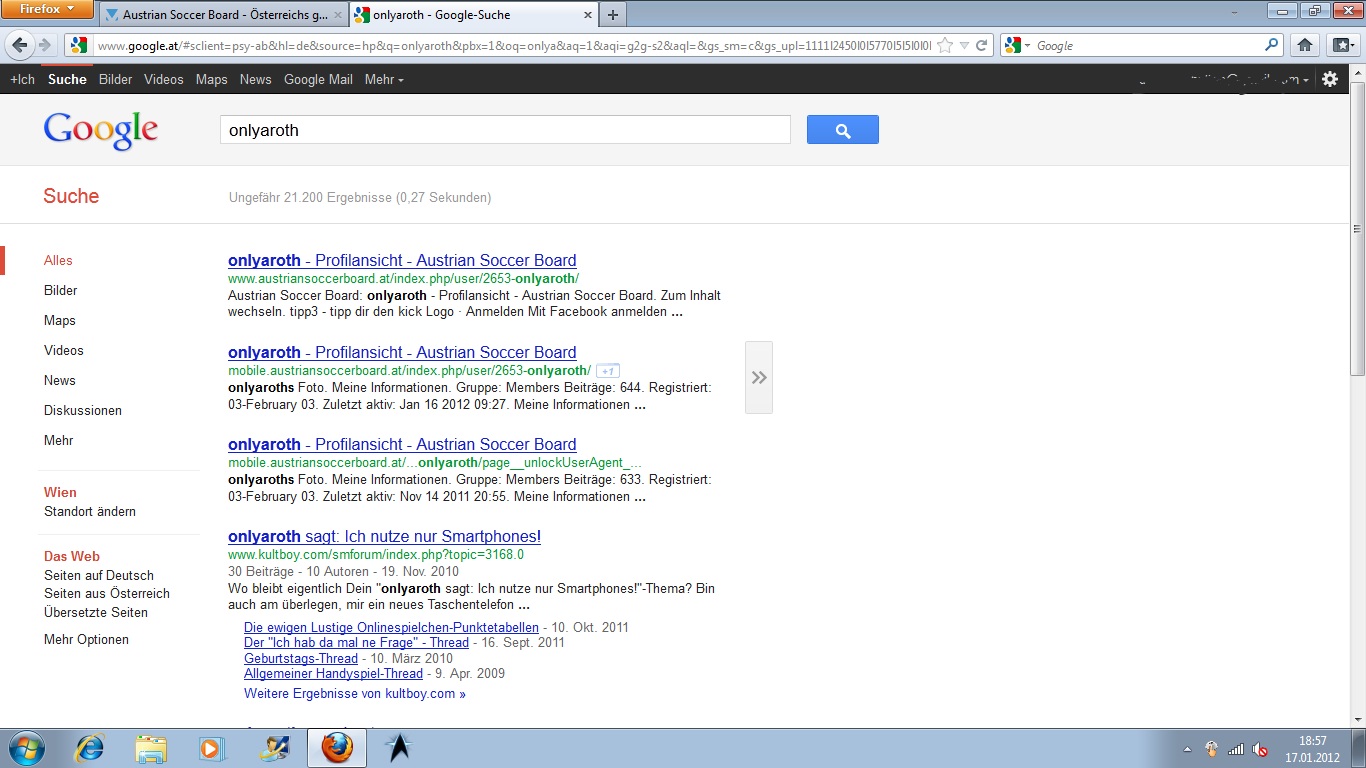Click the blue Google search button

[x=843, y=130]
